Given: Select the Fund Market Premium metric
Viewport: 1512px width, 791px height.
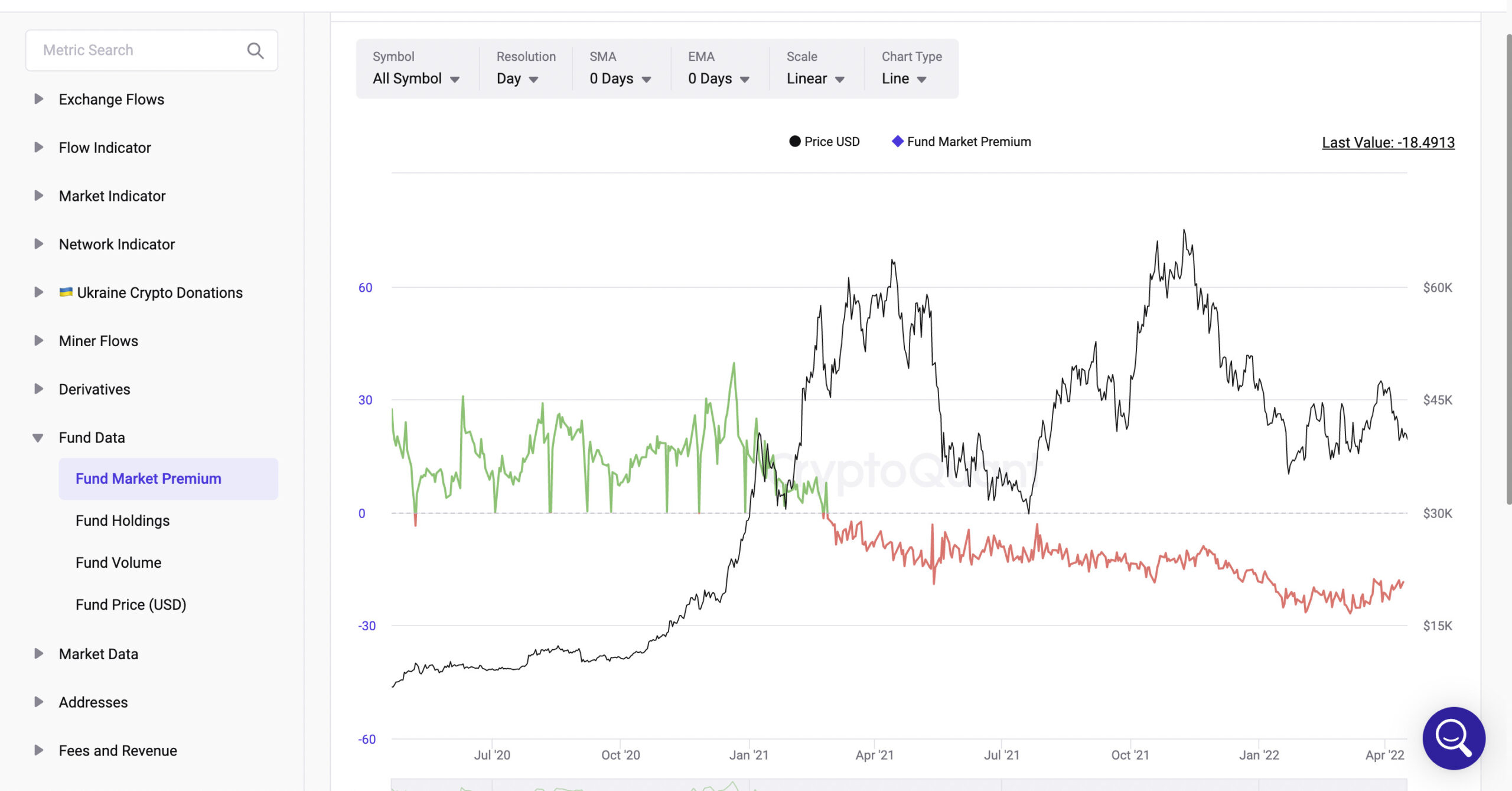Looking at the screenshot, I should pyautogui.click(x=168, y=479).
